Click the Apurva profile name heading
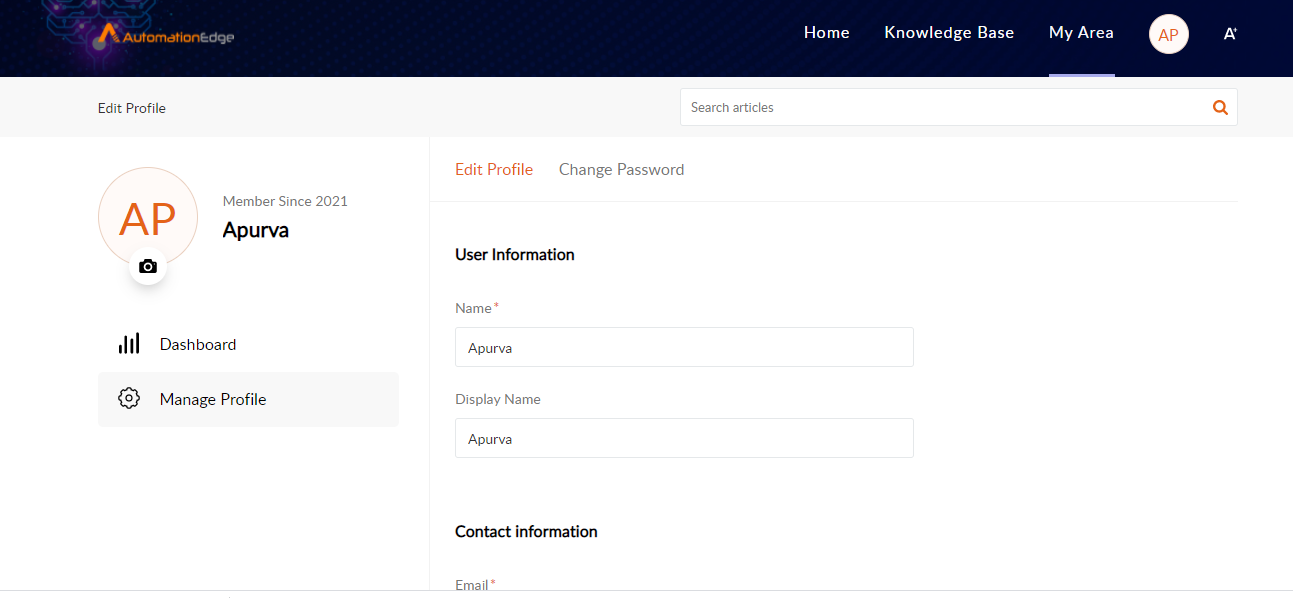Screen dimensions: 1293x598 coord(256,230)
